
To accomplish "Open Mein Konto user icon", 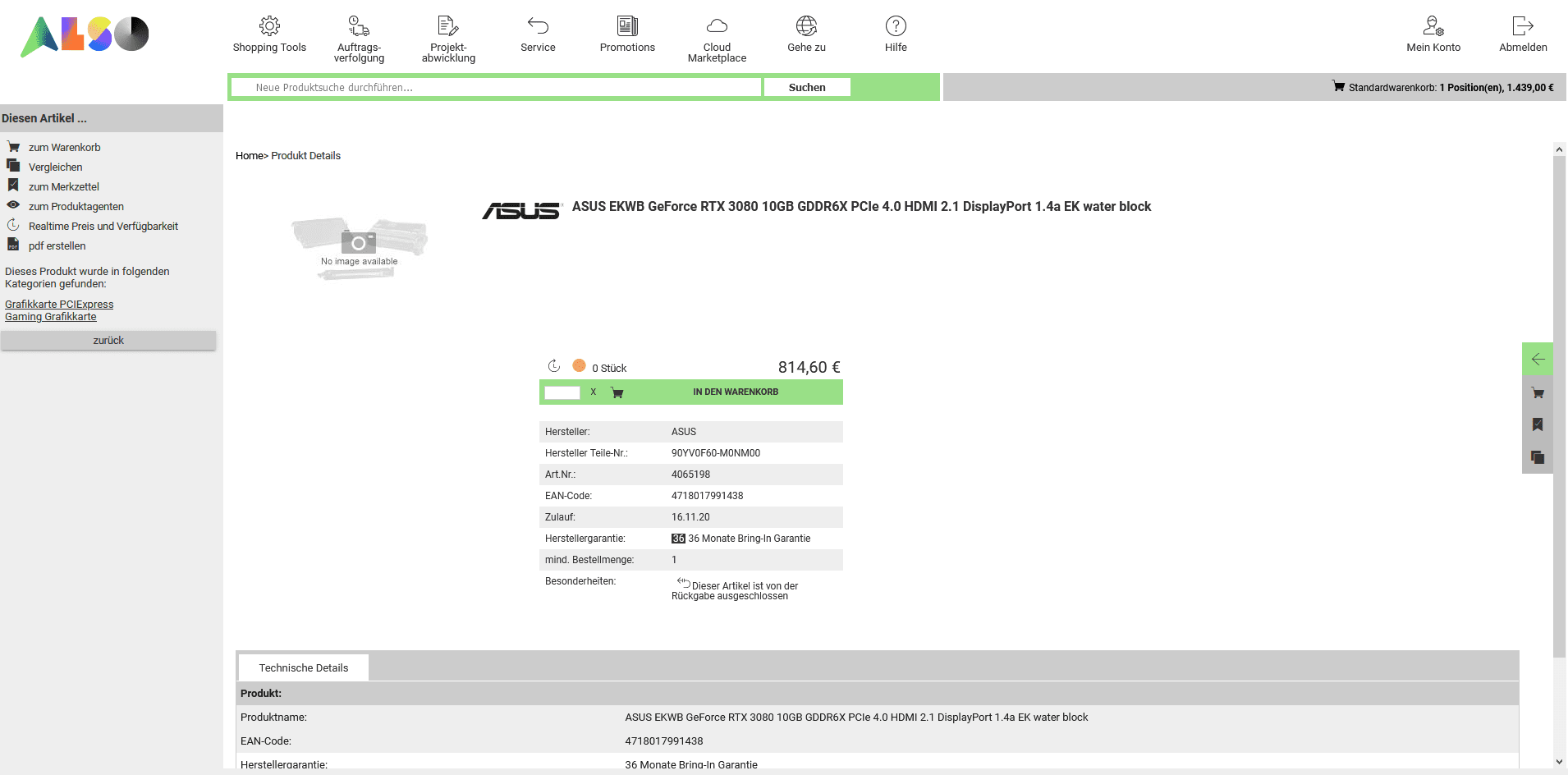I will (1433, 26).
